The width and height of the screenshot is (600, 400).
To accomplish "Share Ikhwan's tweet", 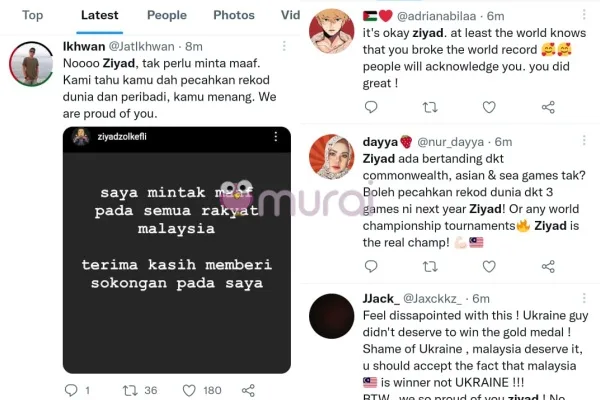I will click(248, 390).
